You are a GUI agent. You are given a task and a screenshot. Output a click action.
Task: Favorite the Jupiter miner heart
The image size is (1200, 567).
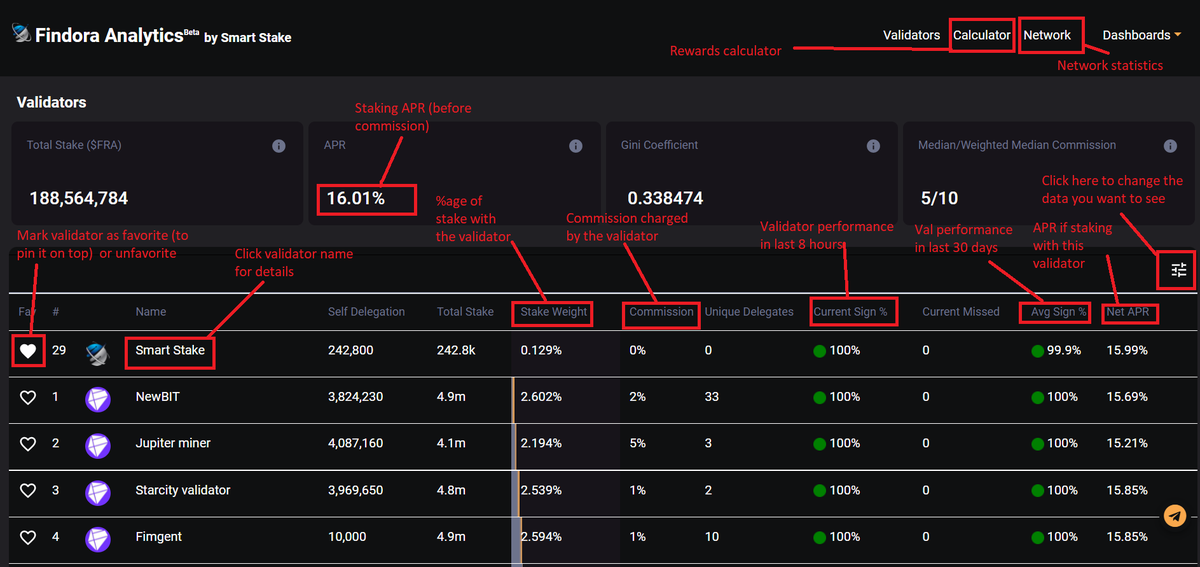click(28, 444)
